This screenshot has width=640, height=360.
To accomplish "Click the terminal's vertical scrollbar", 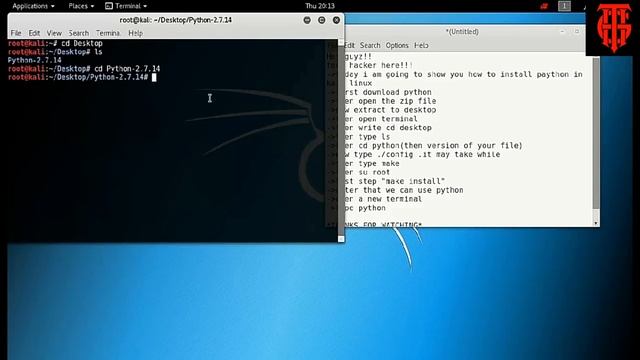I will click(341, 141).
